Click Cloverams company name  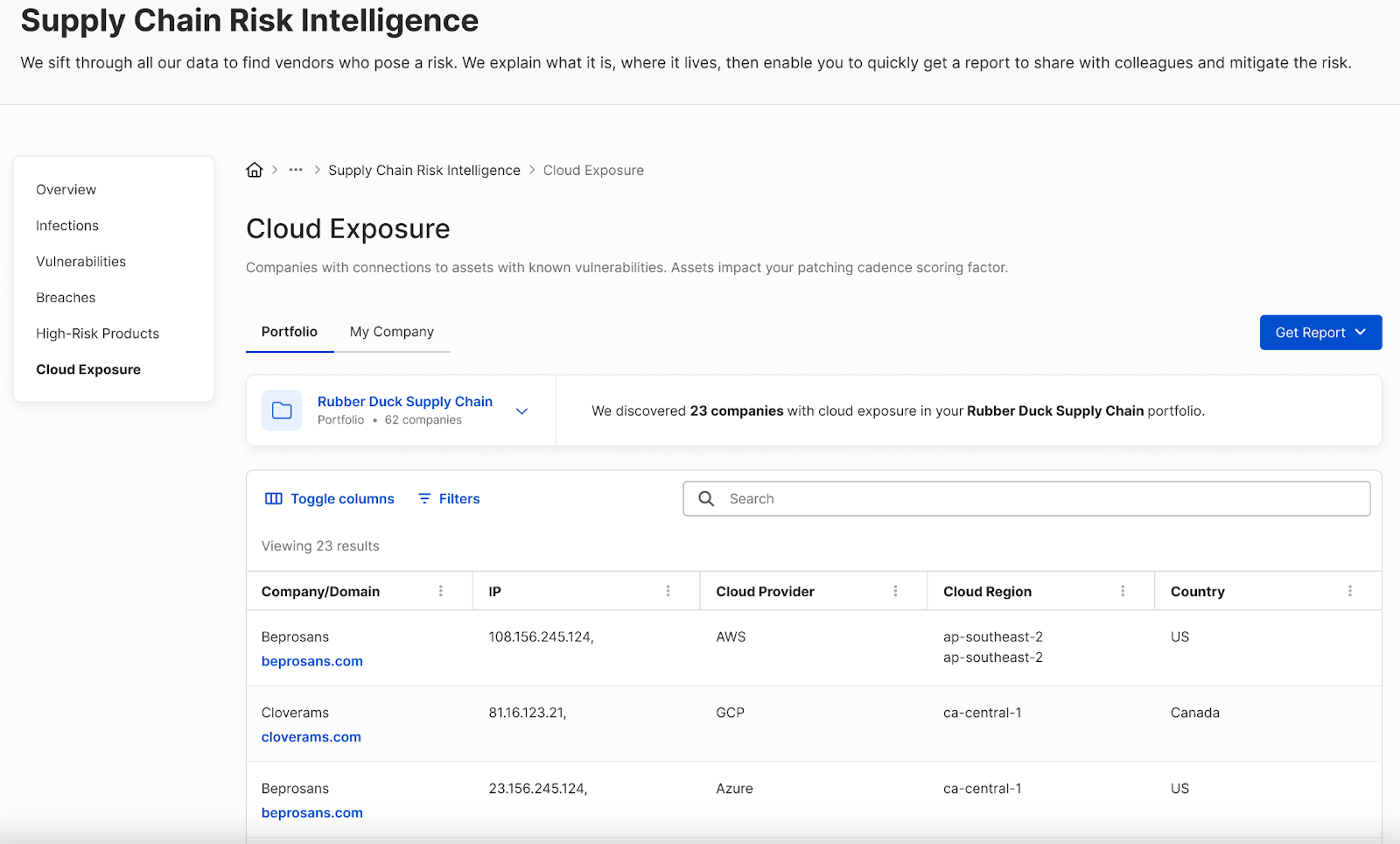(296, 713)
